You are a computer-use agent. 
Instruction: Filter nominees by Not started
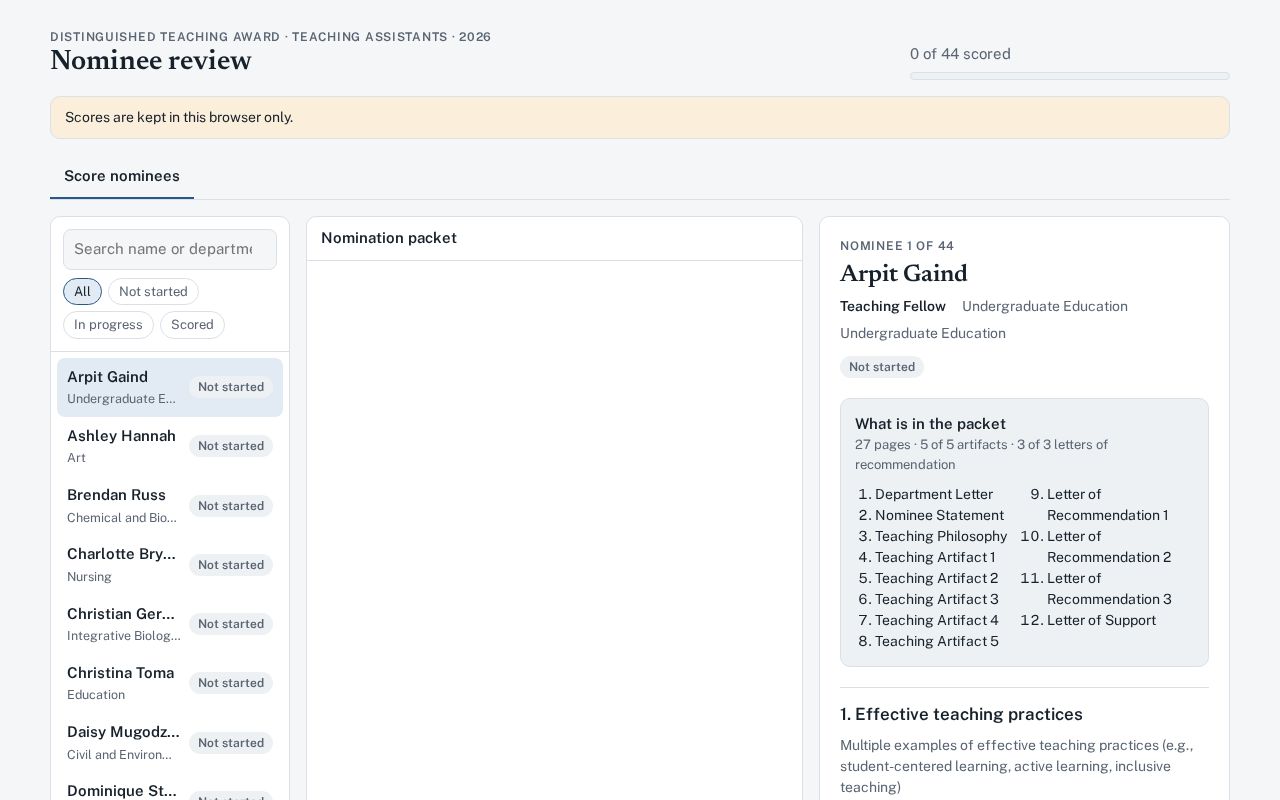153,292
